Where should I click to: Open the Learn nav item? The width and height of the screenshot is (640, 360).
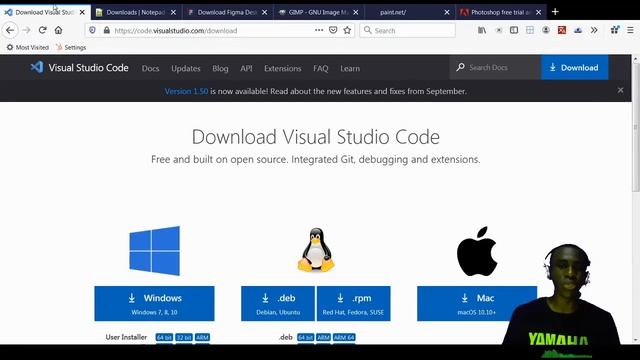pos(350,69)
